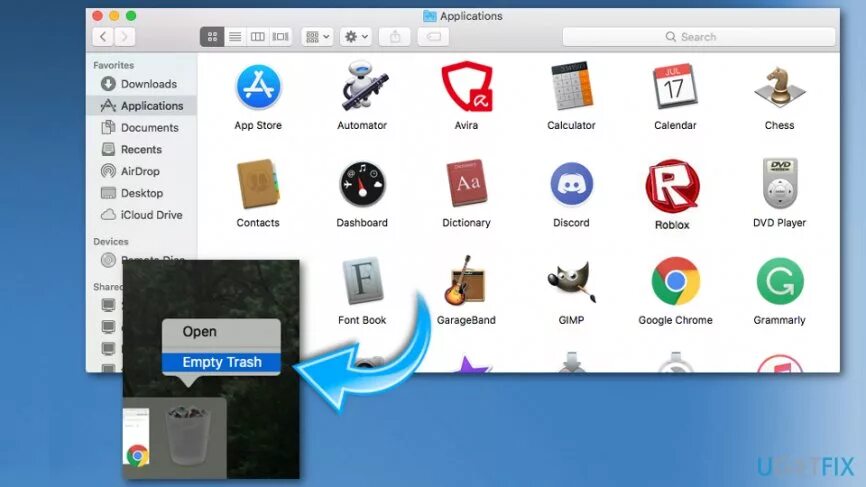The width and height of the screenshot is (866, 487).
Task: Open the Action gear dropdown menu
Action: pos(356,37)
